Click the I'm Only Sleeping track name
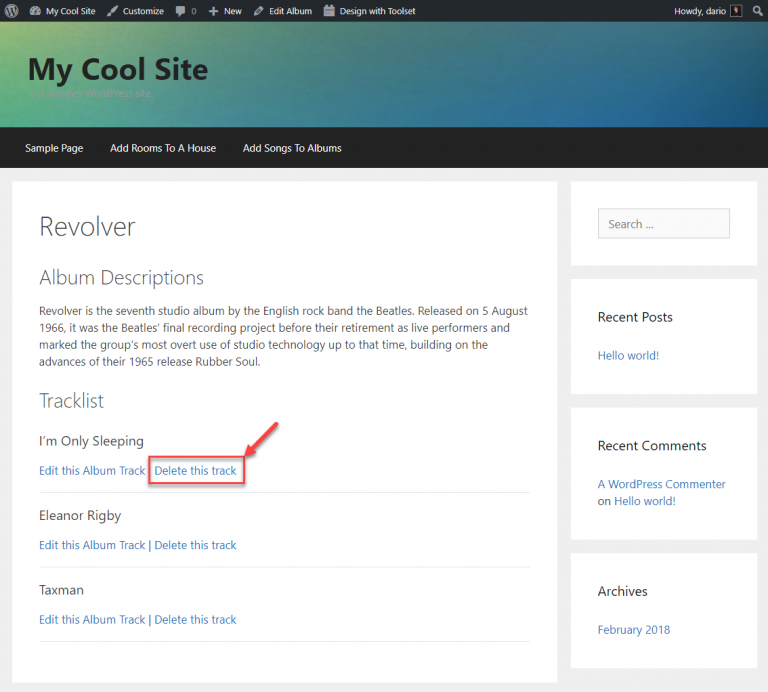 [x=92, y=441]
